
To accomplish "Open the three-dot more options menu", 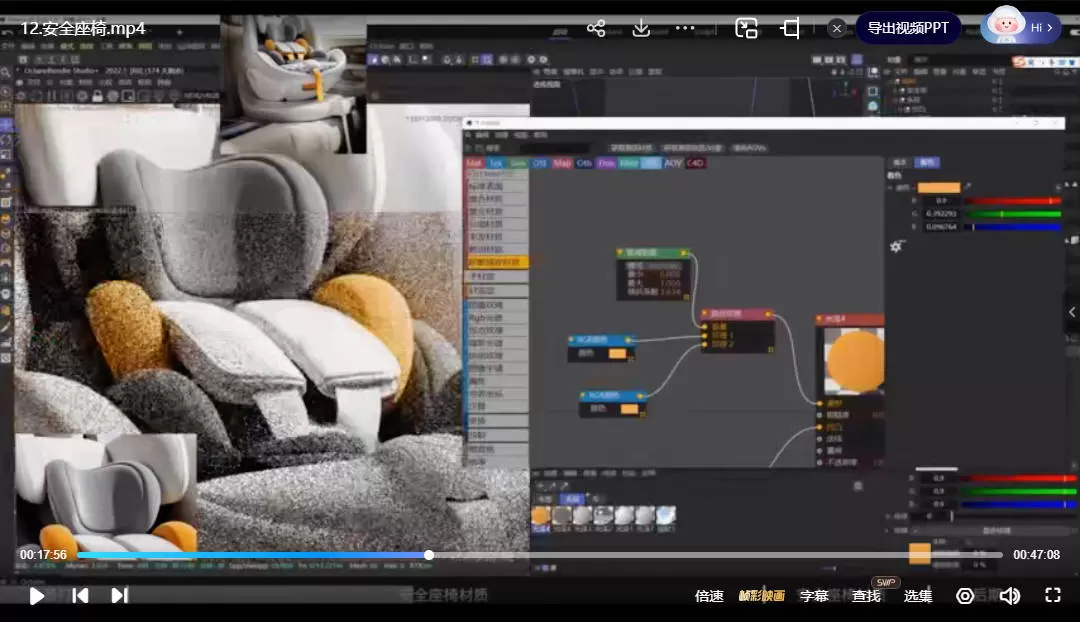I will 684,28.
